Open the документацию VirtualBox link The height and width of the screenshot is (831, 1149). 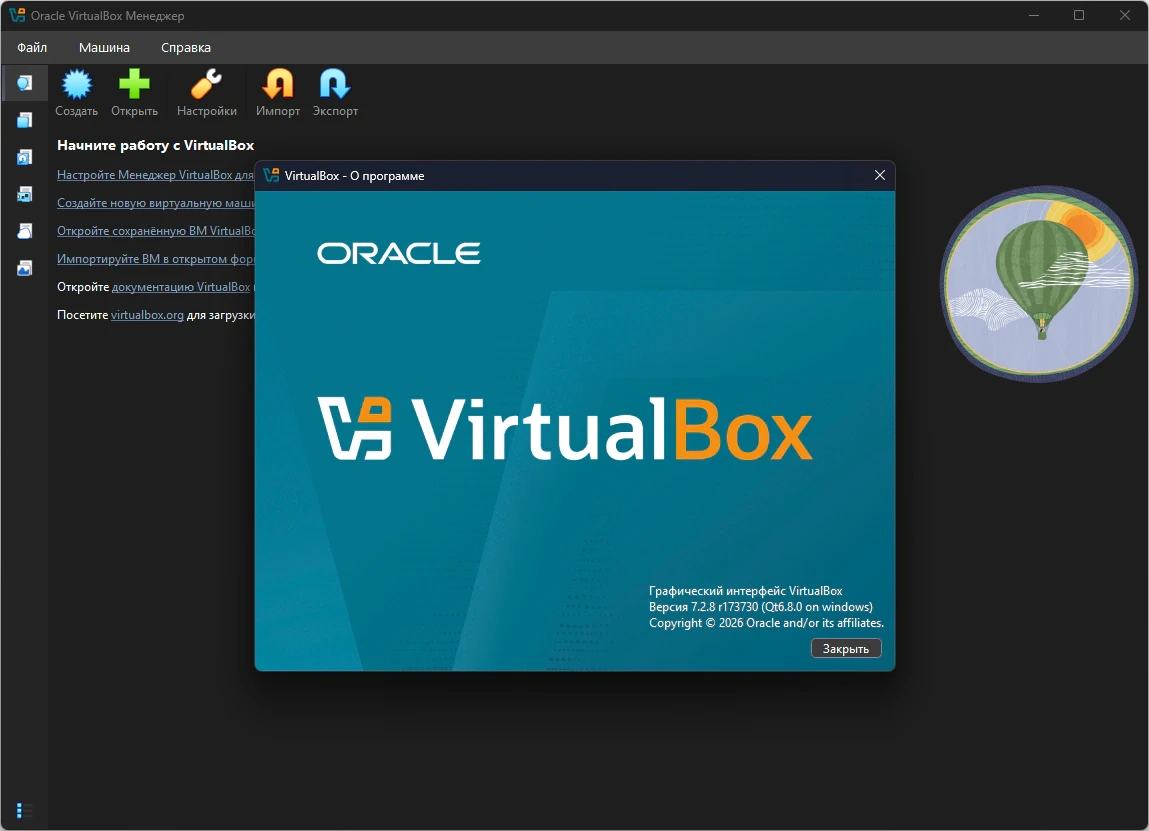(181, 287)
